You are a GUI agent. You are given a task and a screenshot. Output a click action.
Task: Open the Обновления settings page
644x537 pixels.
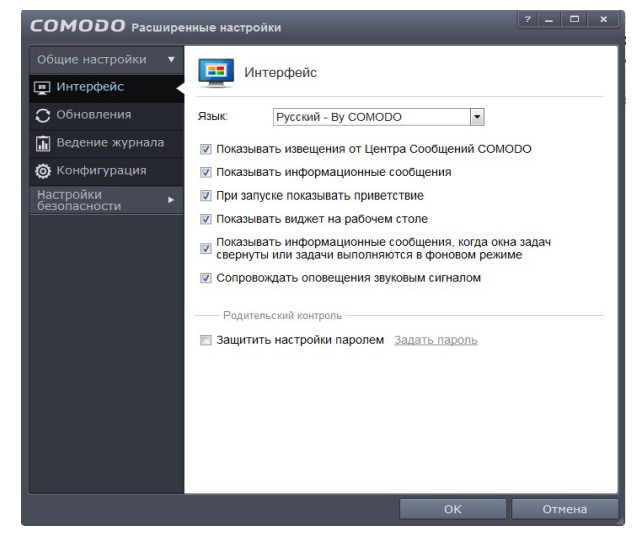pos(106,115)
